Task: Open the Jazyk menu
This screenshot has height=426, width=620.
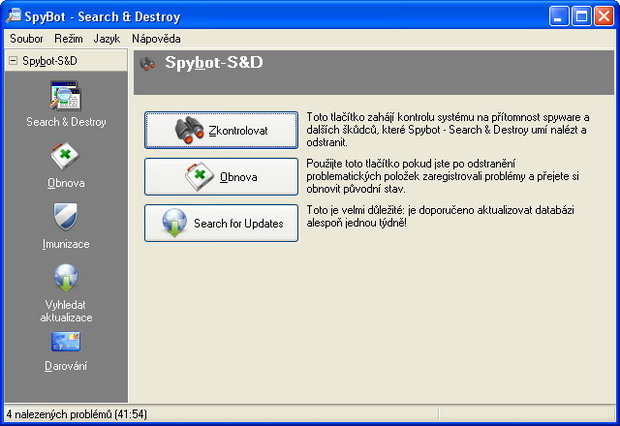Action: pos(107,39)
